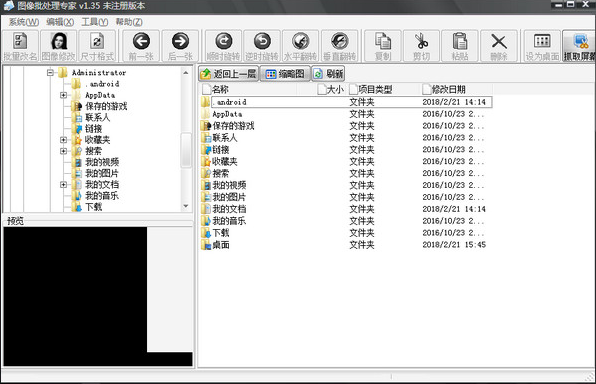
Task: Select .android folder in tree
Action: pos(102,84)
